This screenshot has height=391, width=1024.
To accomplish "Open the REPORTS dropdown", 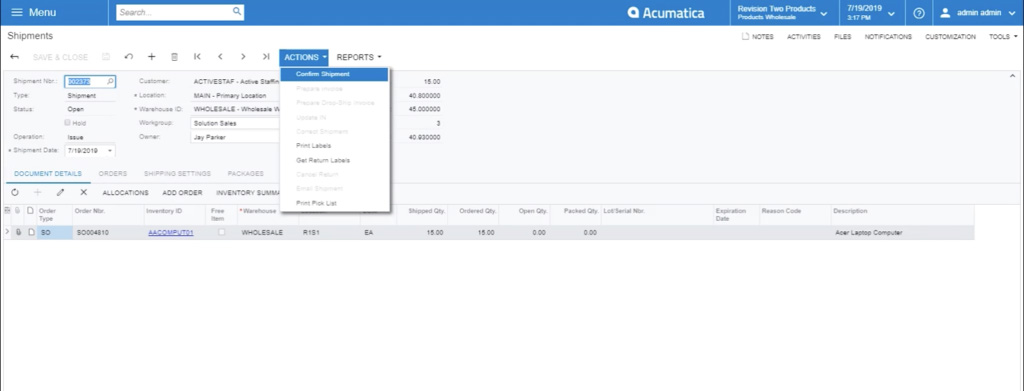I will point(359,57).
